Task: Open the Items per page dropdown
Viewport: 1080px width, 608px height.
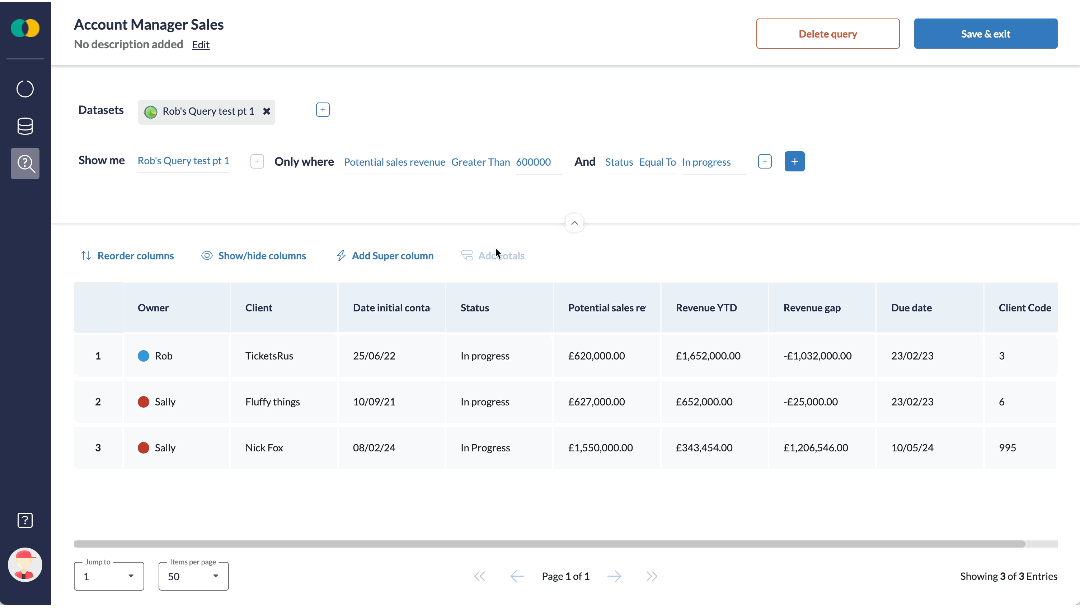Action: [194, 576]
